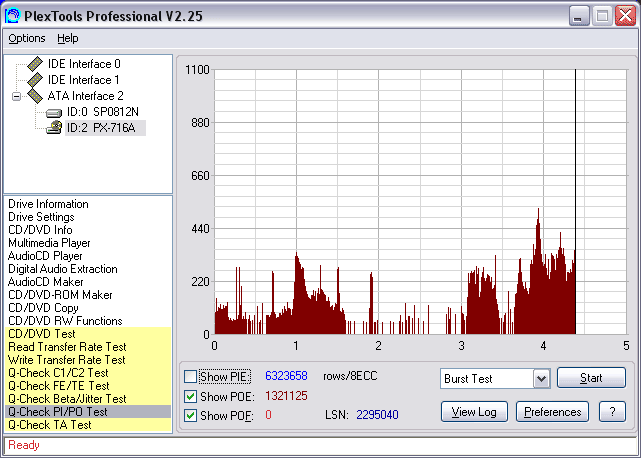Click the View Log button
Viewport: 641px width, 458px height.
point(474,411)
